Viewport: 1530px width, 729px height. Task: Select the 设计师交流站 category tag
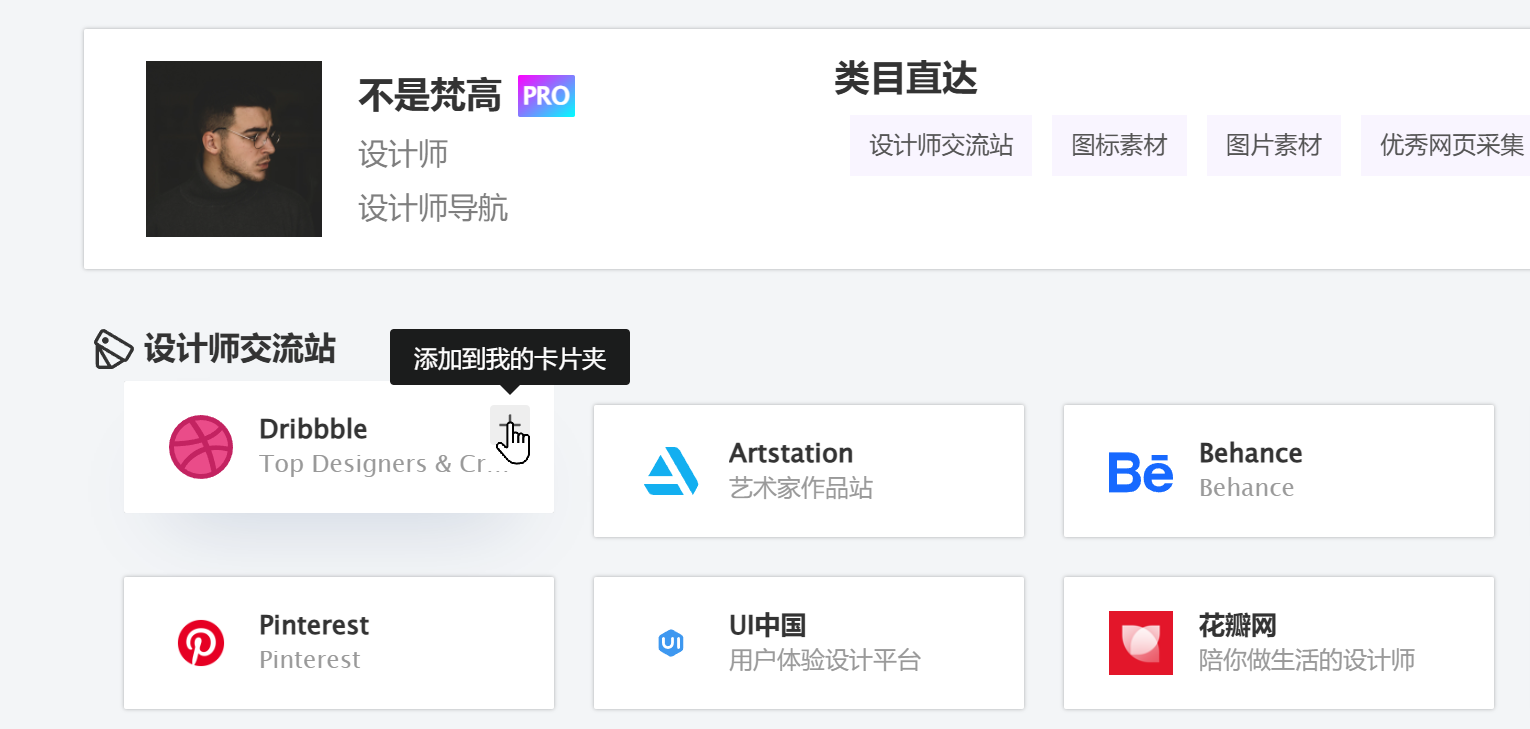tap(940, 145)
